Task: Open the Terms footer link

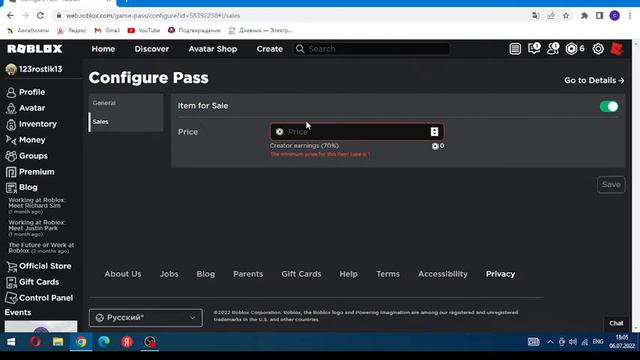Action: 388,274
